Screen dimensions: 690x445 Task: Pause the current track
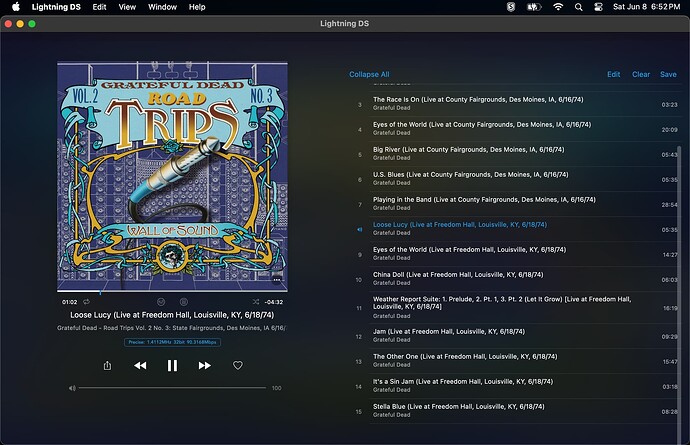tap(172, 365)
